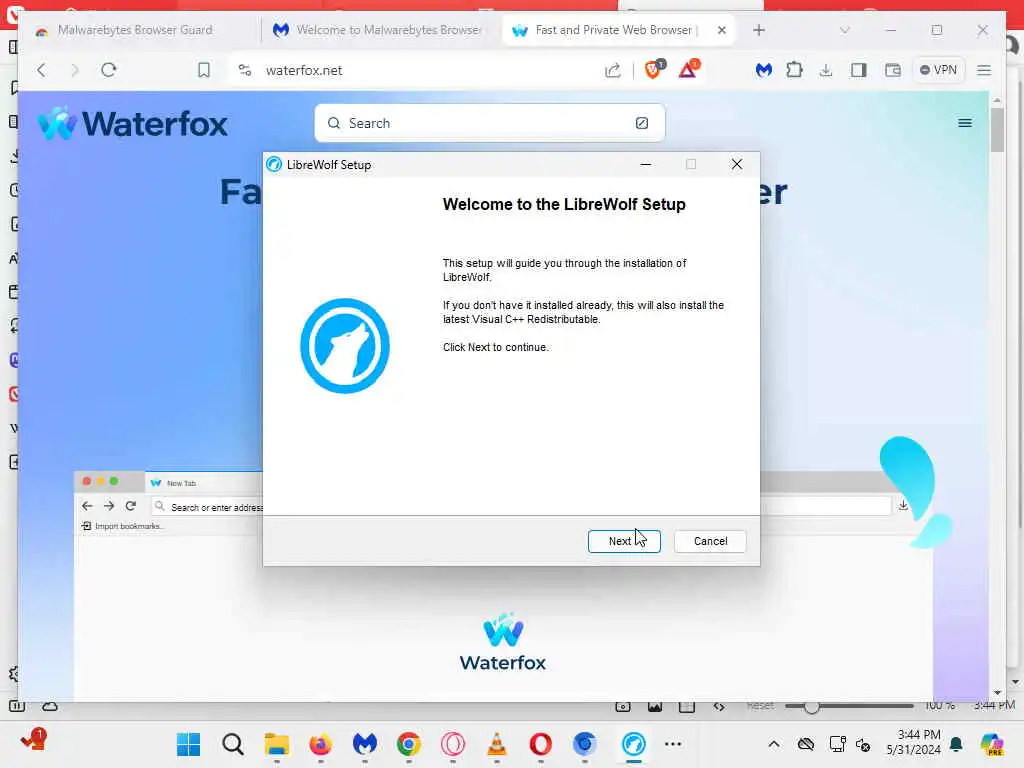Open the browser main hamburger menu
Screen dimensions: 1024x768
984,70
